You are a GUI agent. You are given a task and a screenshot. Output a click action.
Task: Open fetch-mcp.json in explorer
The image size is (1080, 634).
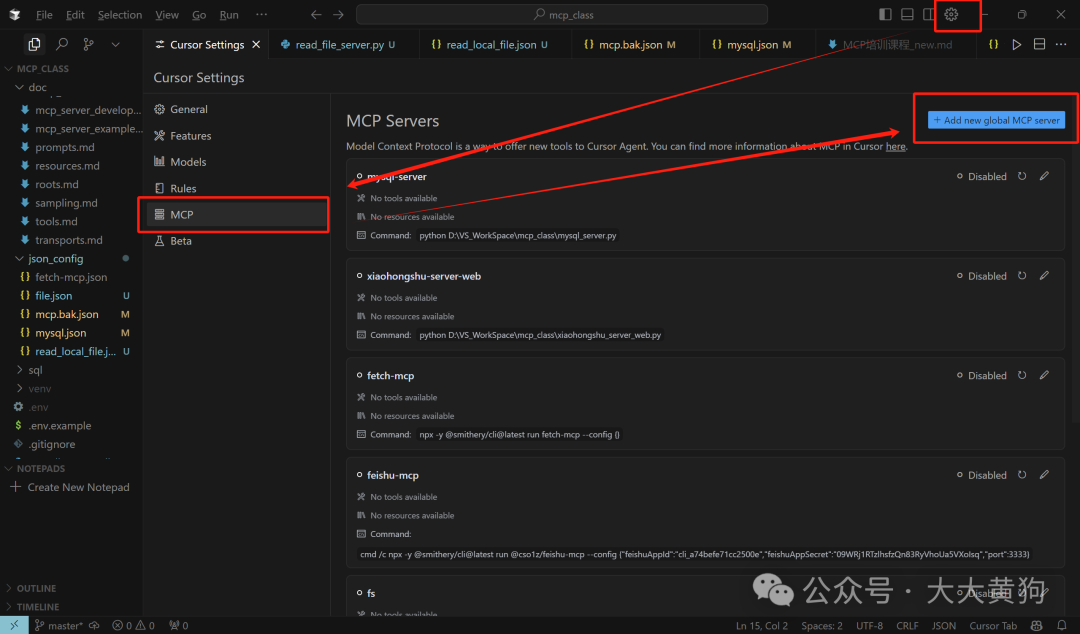pyautogui.click(x=72, y=277)
